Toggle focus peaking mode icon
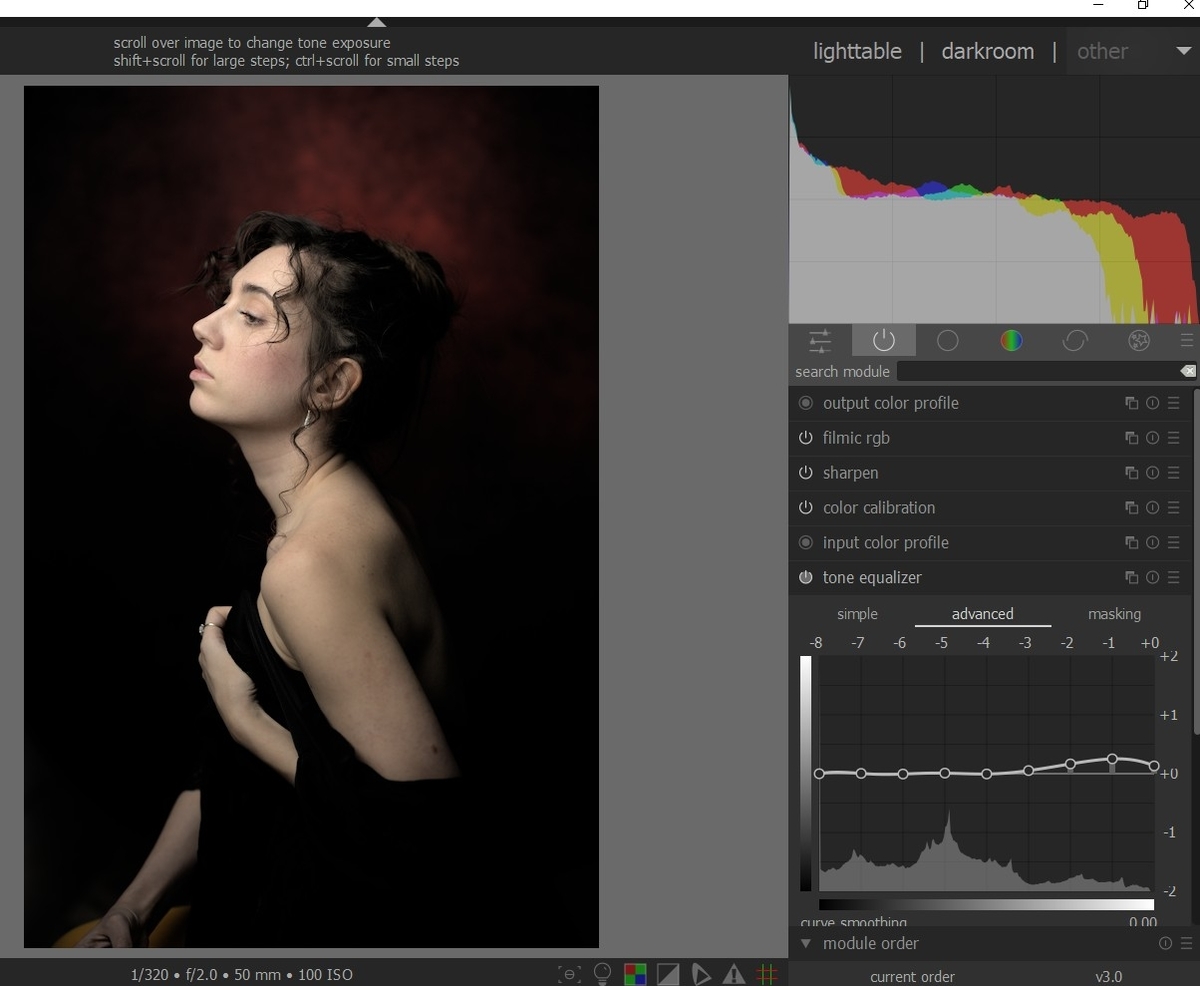 click(569, 974)
